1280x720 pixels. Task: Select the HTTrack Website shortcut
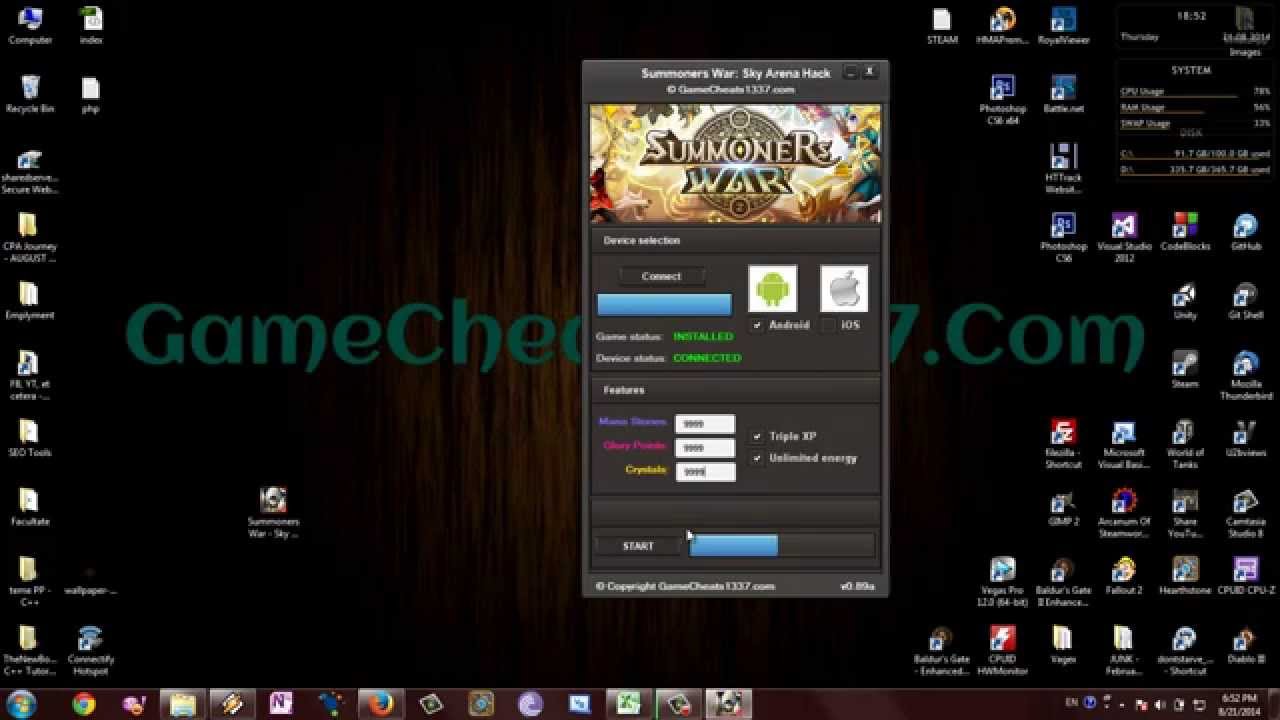1063,169
